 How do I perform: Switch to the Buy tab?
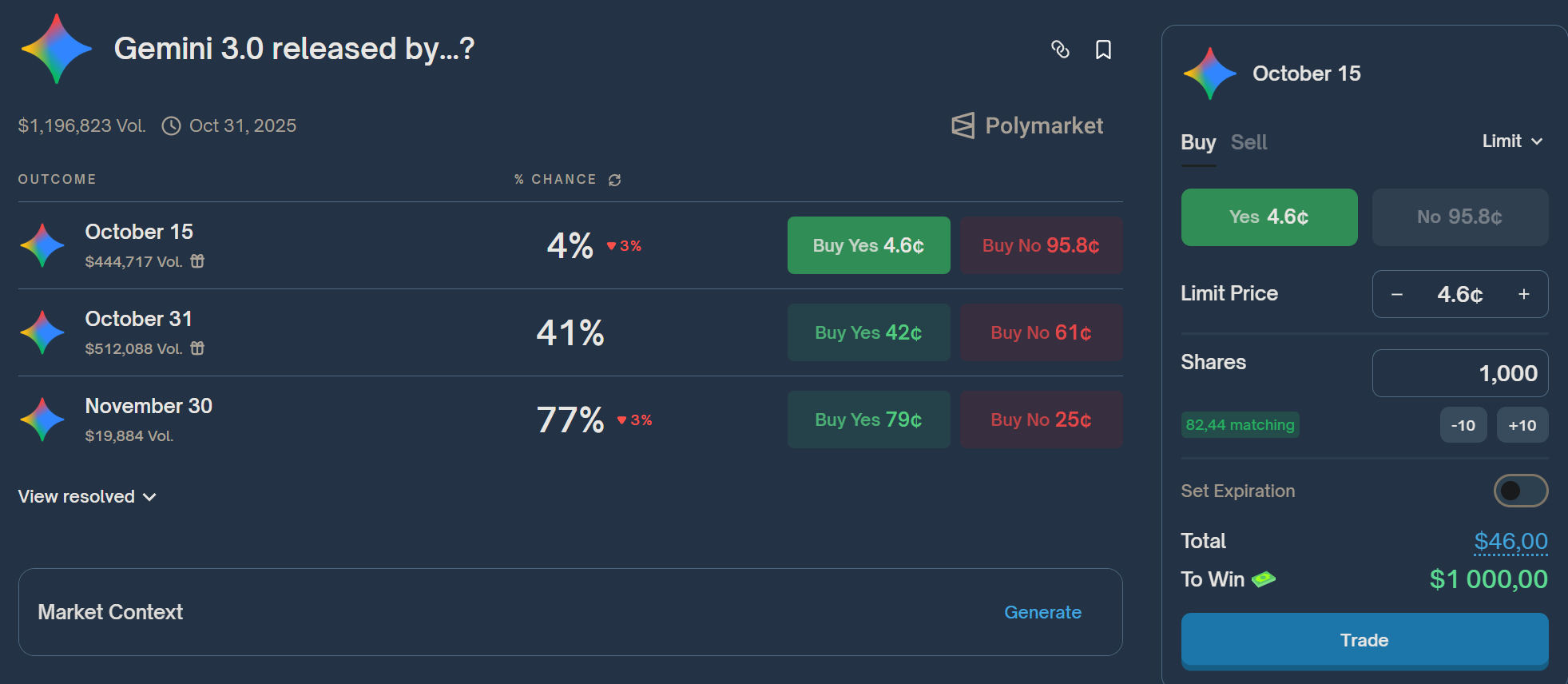pyautogui.click(x=1198, y=142)
